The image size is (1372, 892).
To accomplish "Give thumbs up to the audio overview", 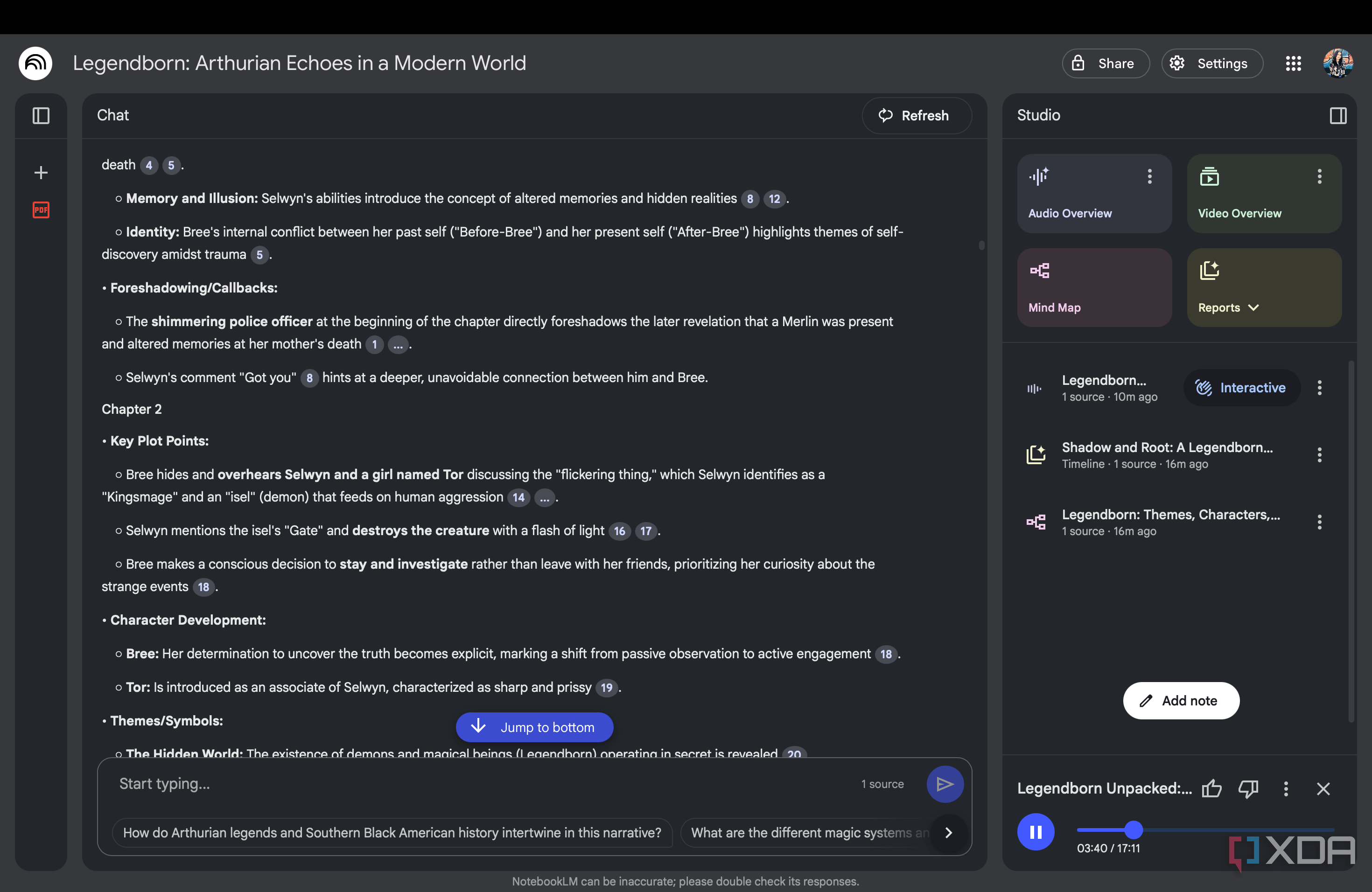I will point(1211,788).
